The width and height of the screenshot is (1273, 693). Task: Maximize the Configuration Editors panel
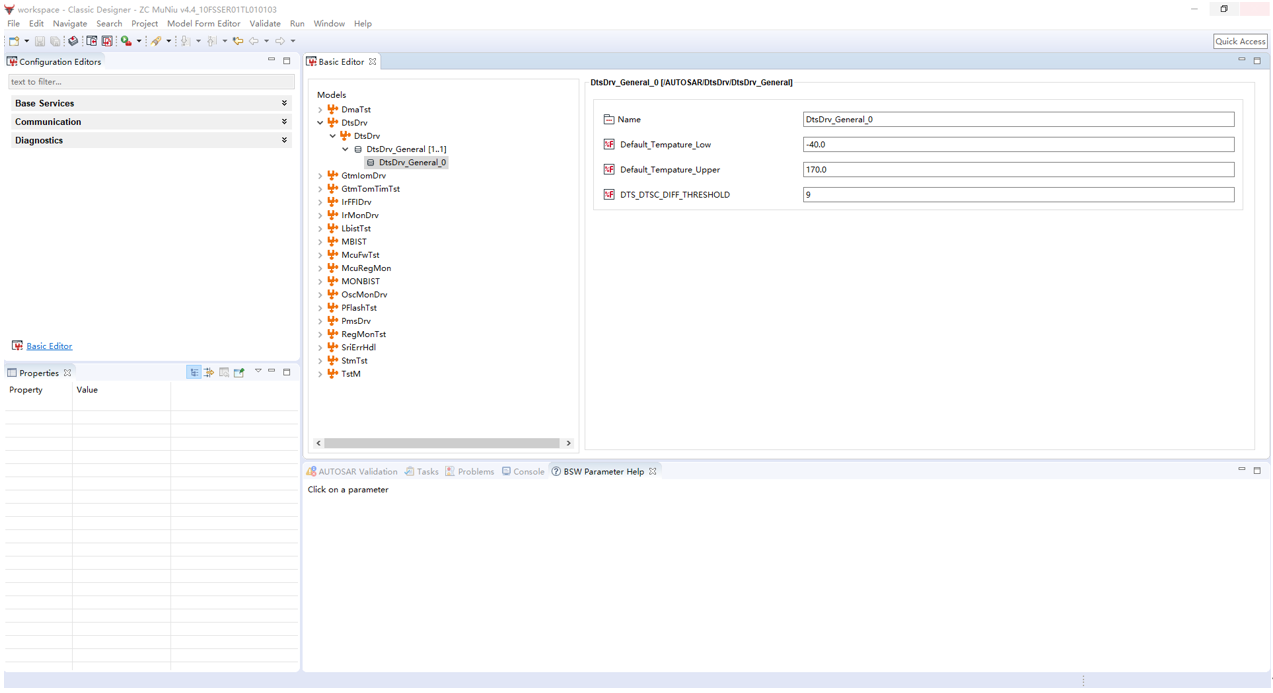287,61
